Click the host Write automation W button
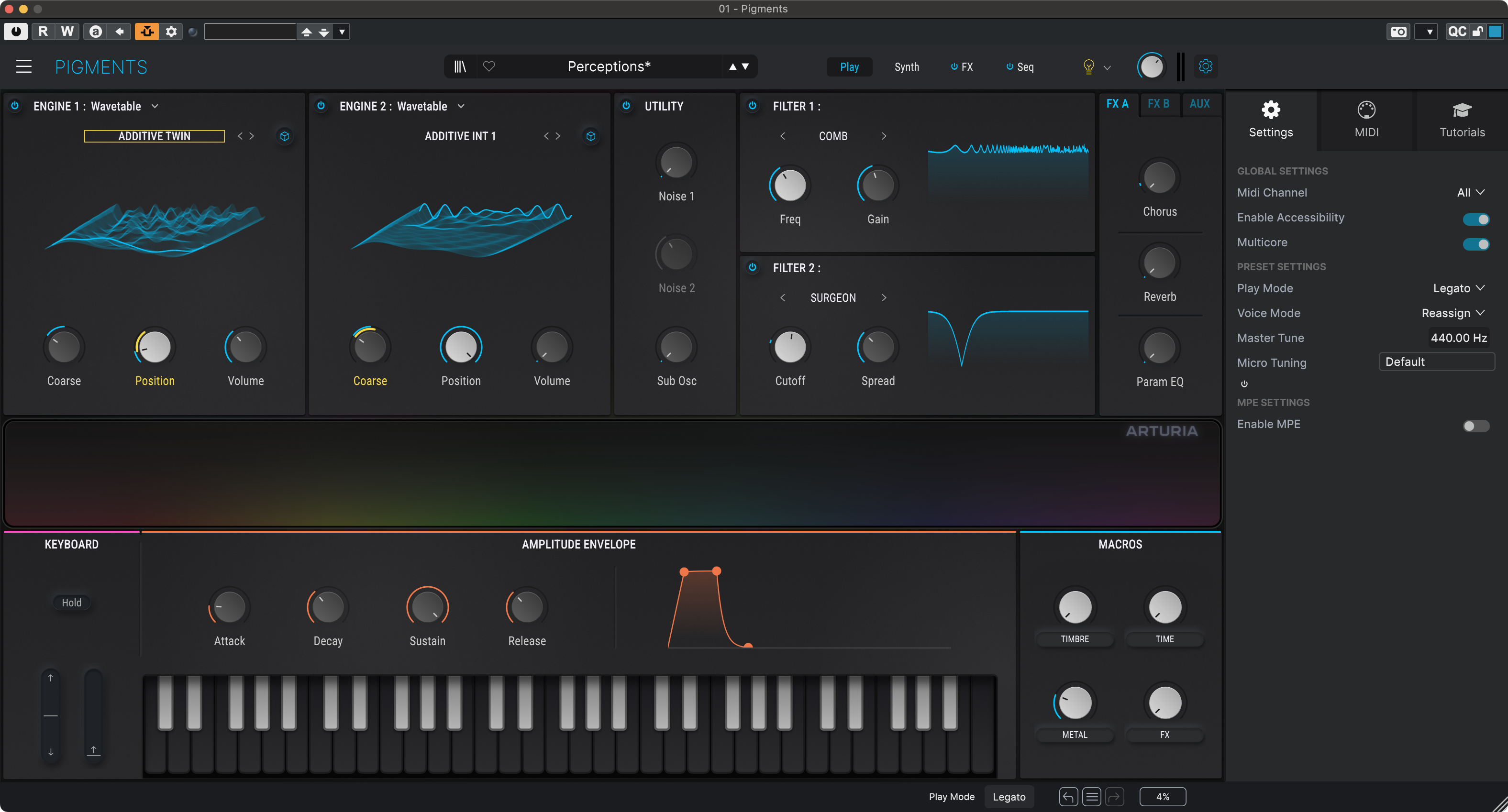Viewport: 1508px width, 812px height. click(x=67, y=32)
